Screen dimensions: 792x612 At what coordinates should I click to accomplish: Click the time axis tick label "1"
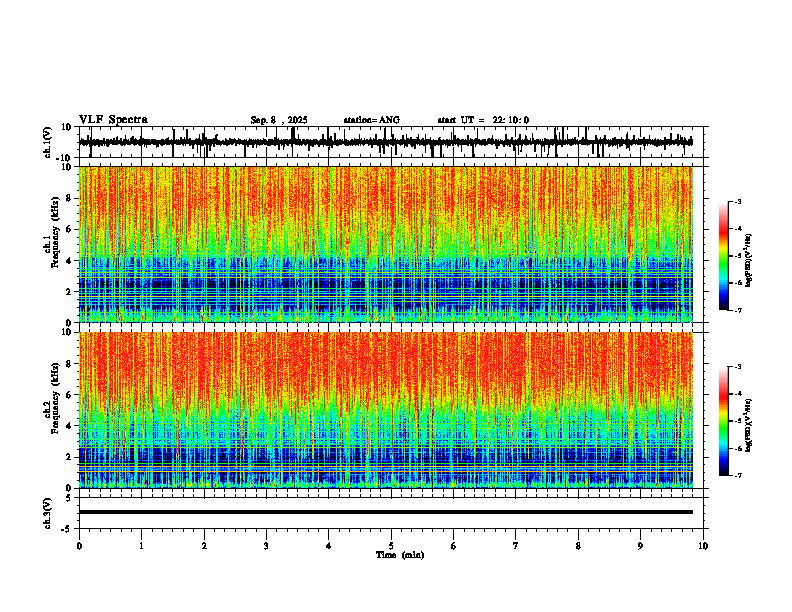tap(141, 546)
